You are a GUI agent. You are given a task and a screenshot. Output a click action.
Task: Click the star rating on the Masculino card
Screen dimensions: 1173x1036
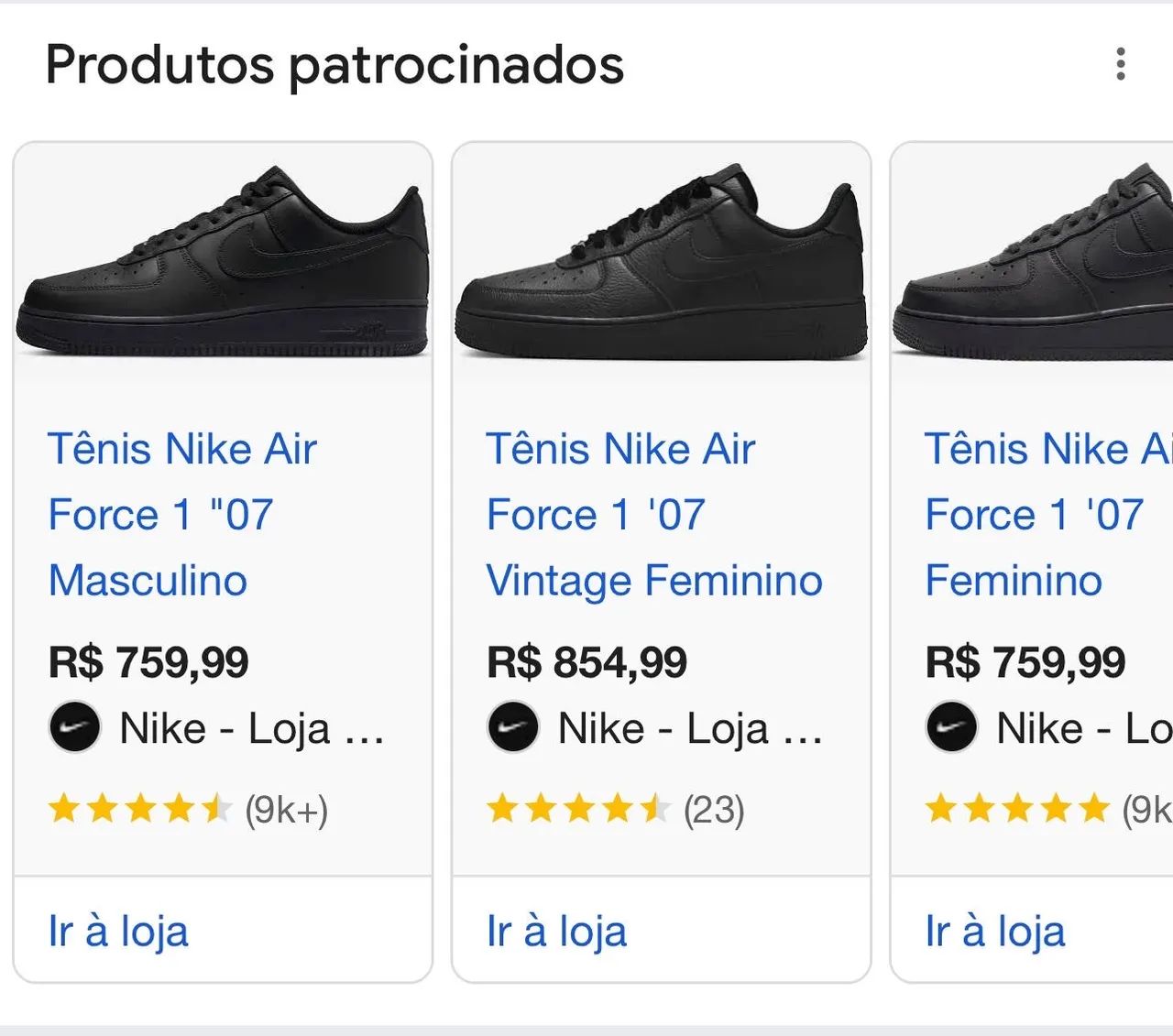click(x=137, y=810)
